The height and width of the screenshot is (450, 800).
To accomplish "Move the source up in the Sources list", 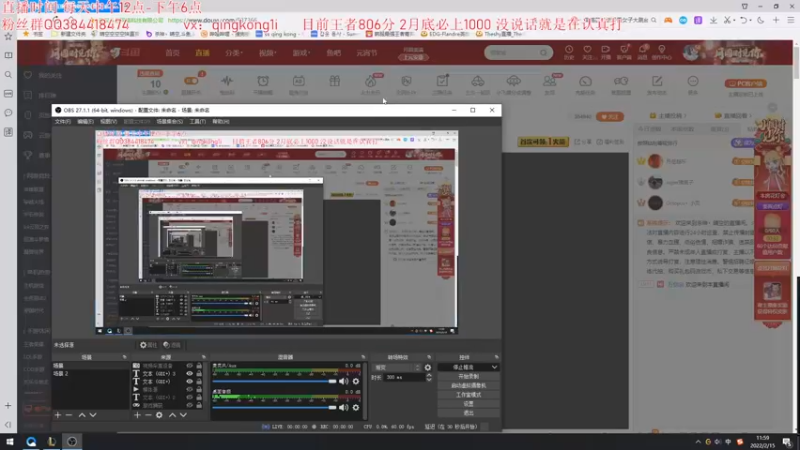I will [172, 415].
